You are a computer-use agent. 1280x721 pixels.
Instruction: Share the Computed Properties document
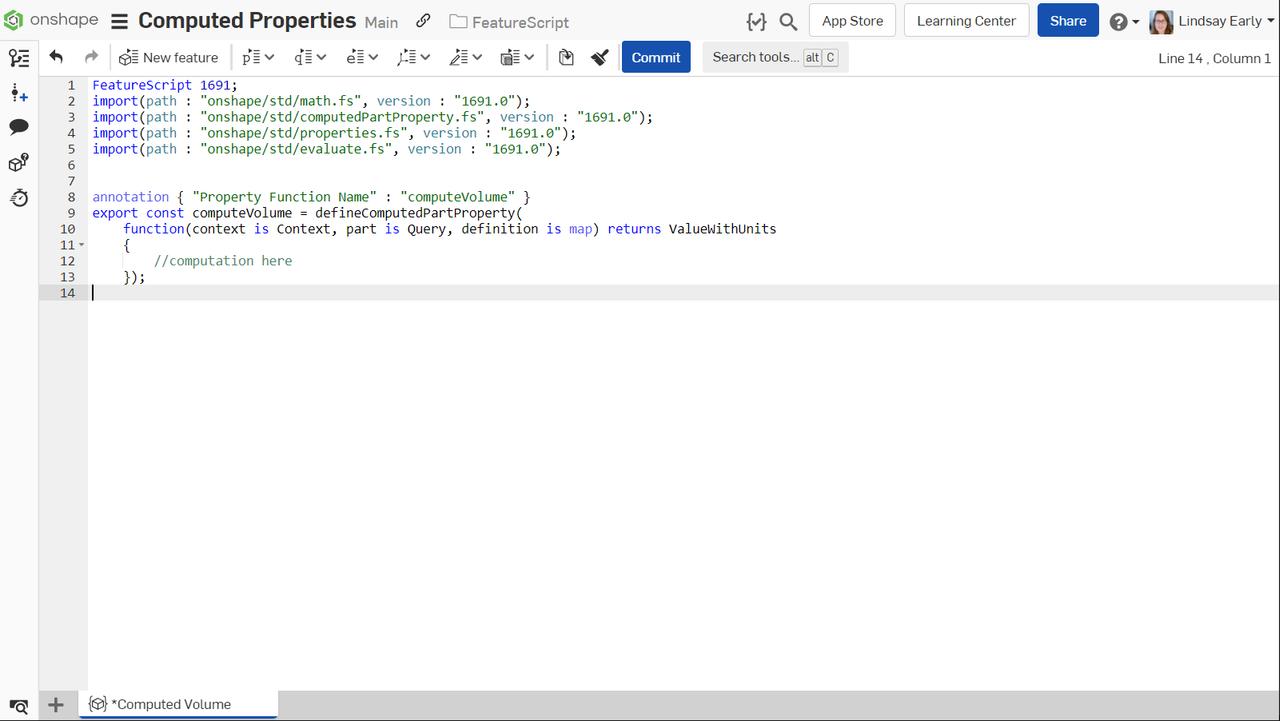point(1067,20)
